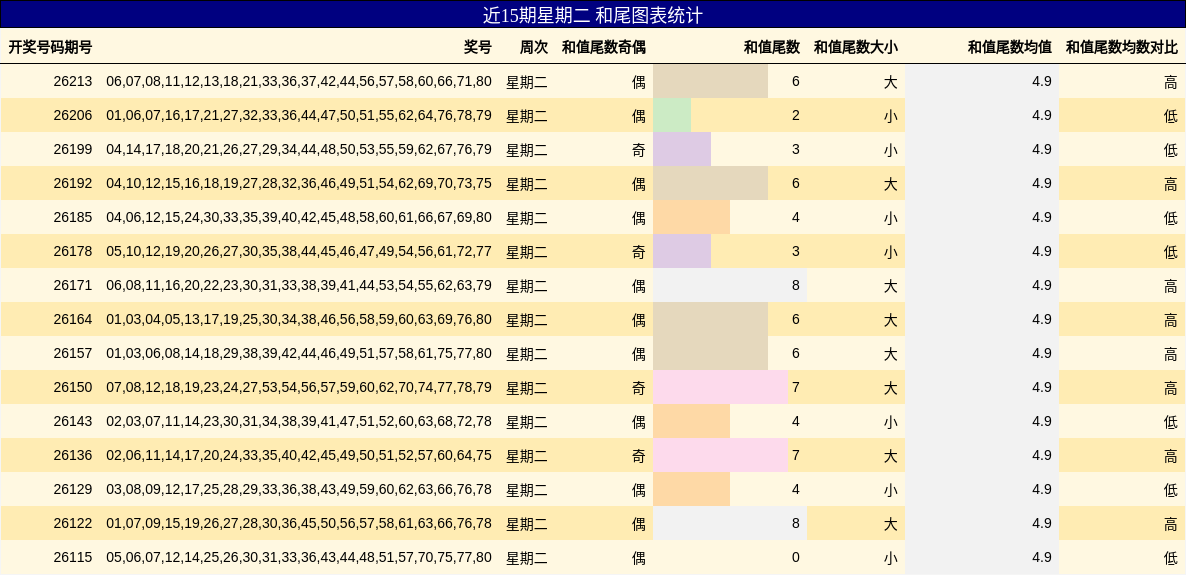
Task: Click the winning numbers of issue 26199
Action: 299,149
